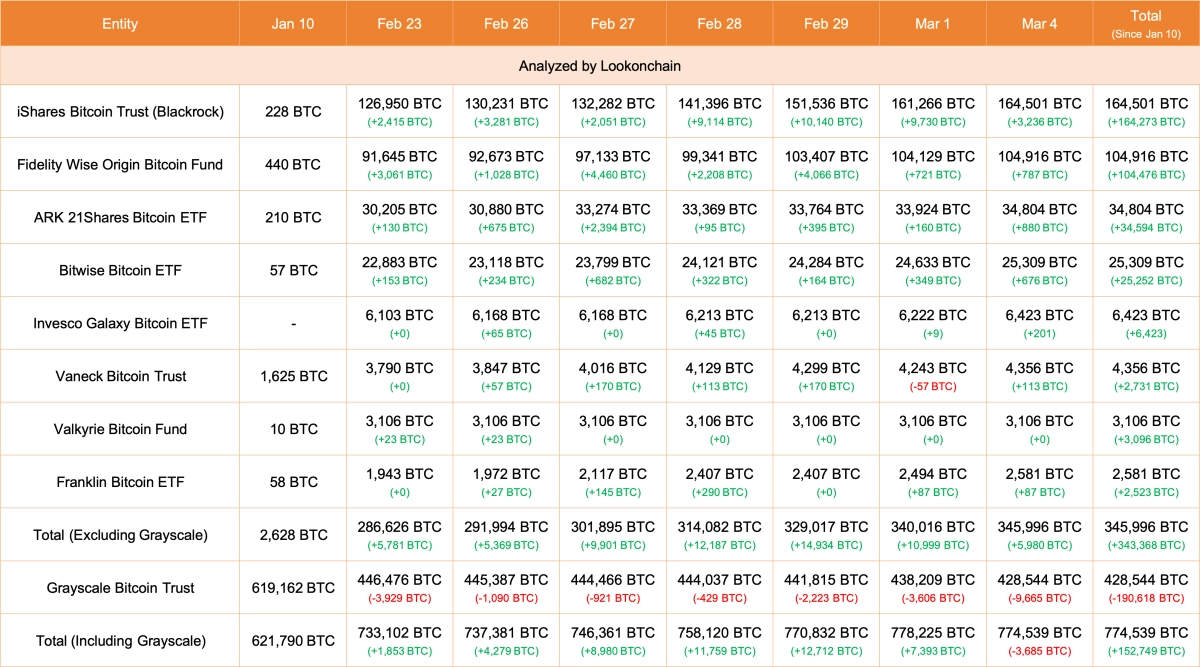
Task: Click the 4,016 BTC cell
Action: tap(613, 376)
